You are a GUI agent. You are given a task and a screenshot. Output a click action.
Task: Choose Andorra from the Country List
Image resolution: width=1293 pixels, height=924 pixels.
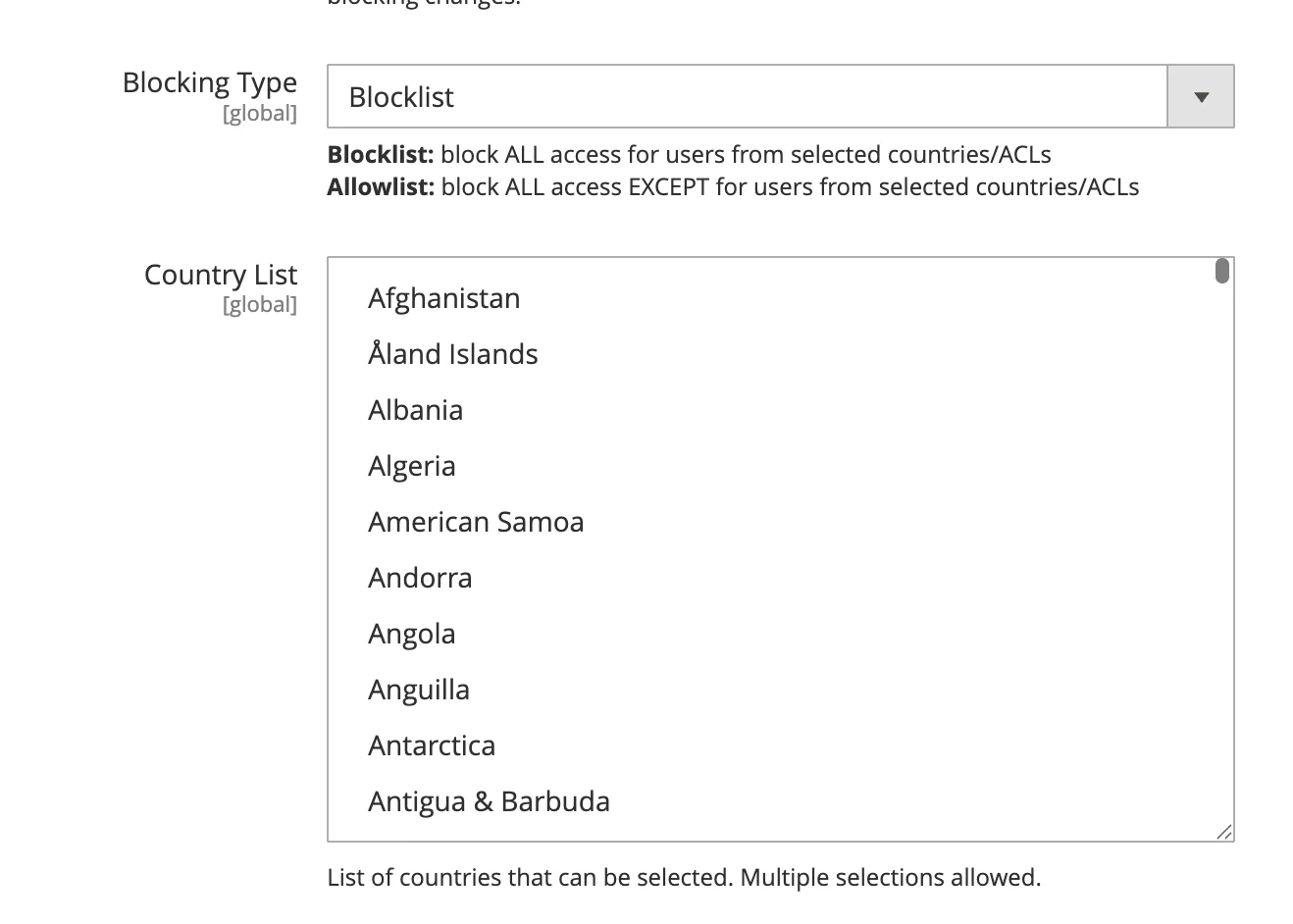(420, 578)
